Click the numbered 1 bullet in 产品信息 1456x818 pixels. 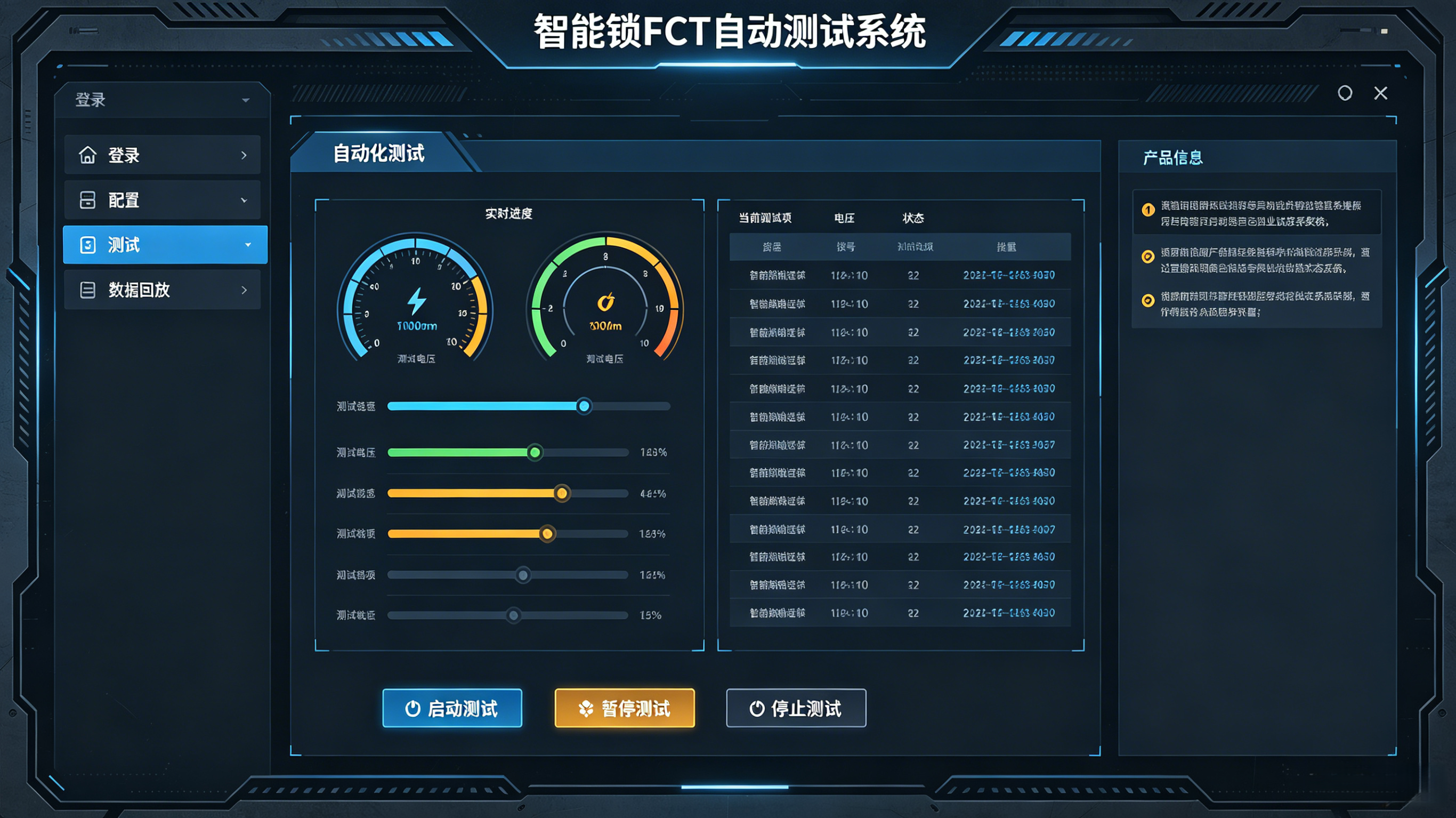coord(1148,210)
